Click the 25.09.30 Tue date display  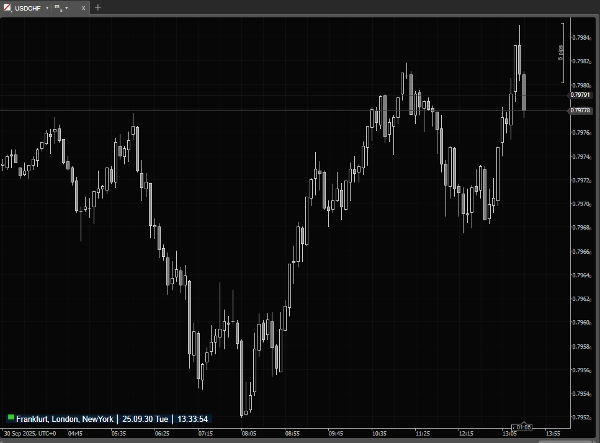coord(145,417)
